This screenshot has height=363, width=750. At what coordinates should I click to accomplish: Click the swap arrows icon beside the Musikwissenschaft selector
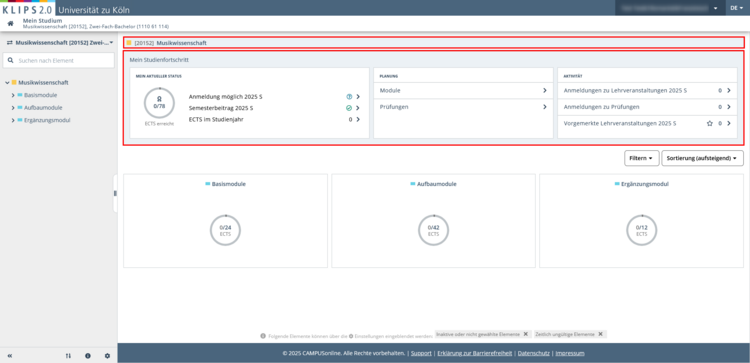point(10,43)
